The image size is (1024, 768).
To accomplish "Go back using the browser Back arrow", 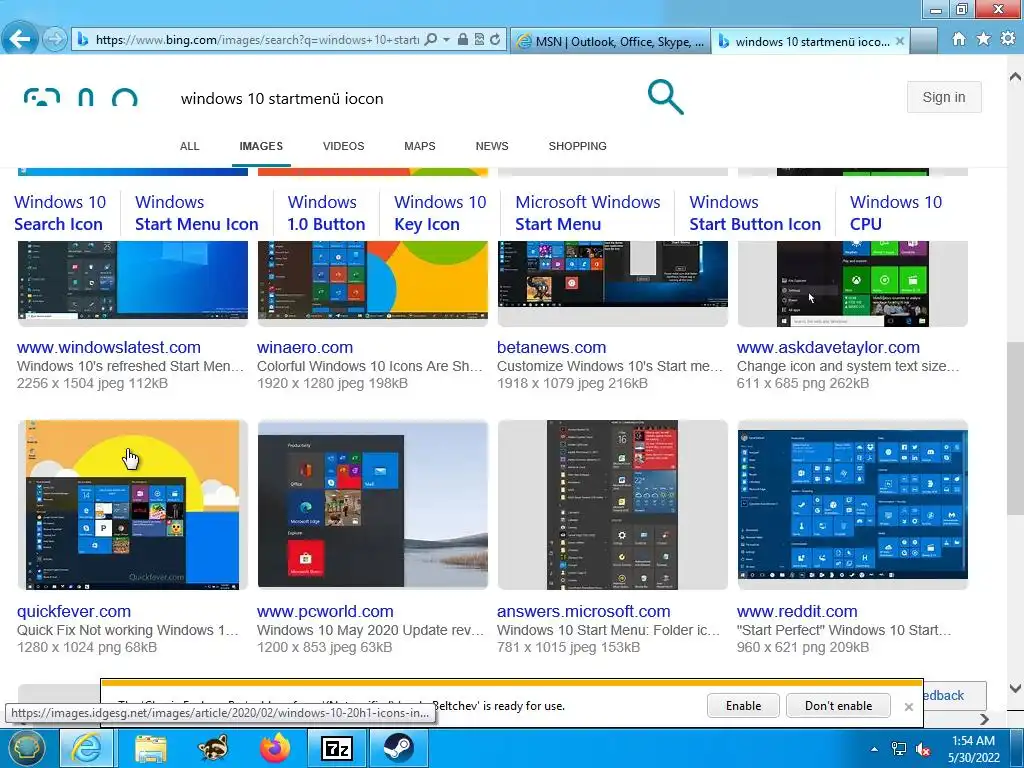I will click(20, 39).
